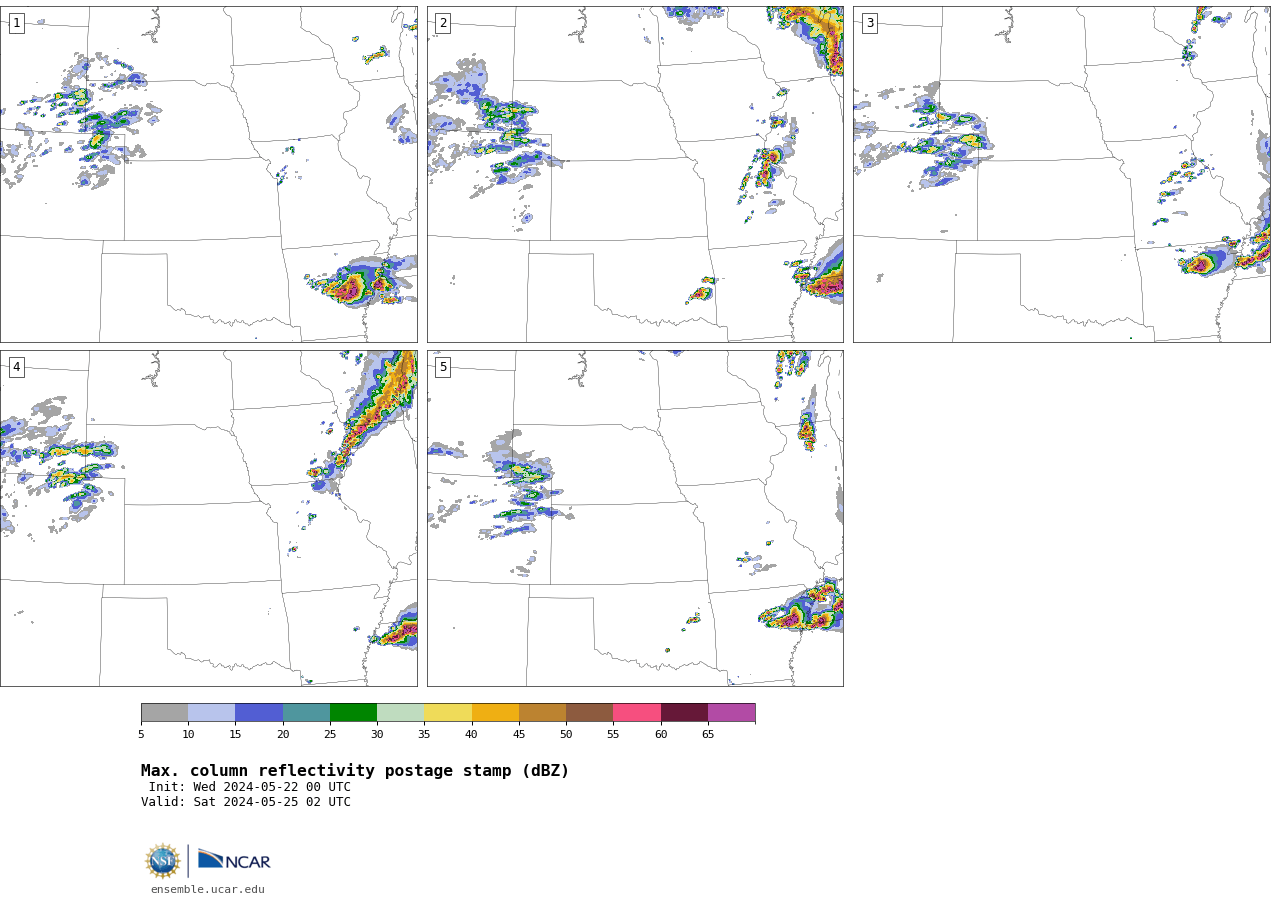Click the pink 55-60 dBZ swatch
The width and height of the screenshot is (1280, 901).
(637, 713)
